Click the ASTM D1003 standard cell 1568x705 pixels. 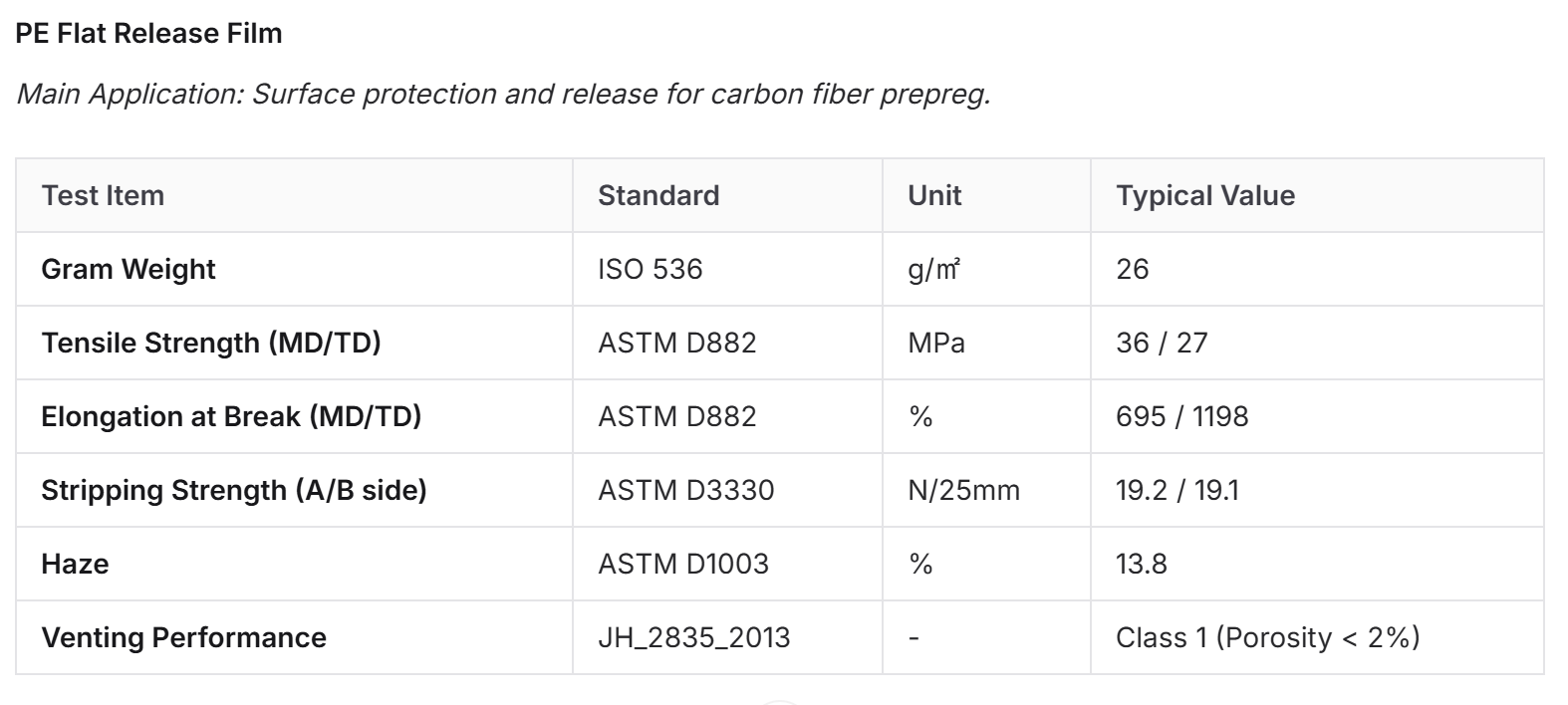683,564
